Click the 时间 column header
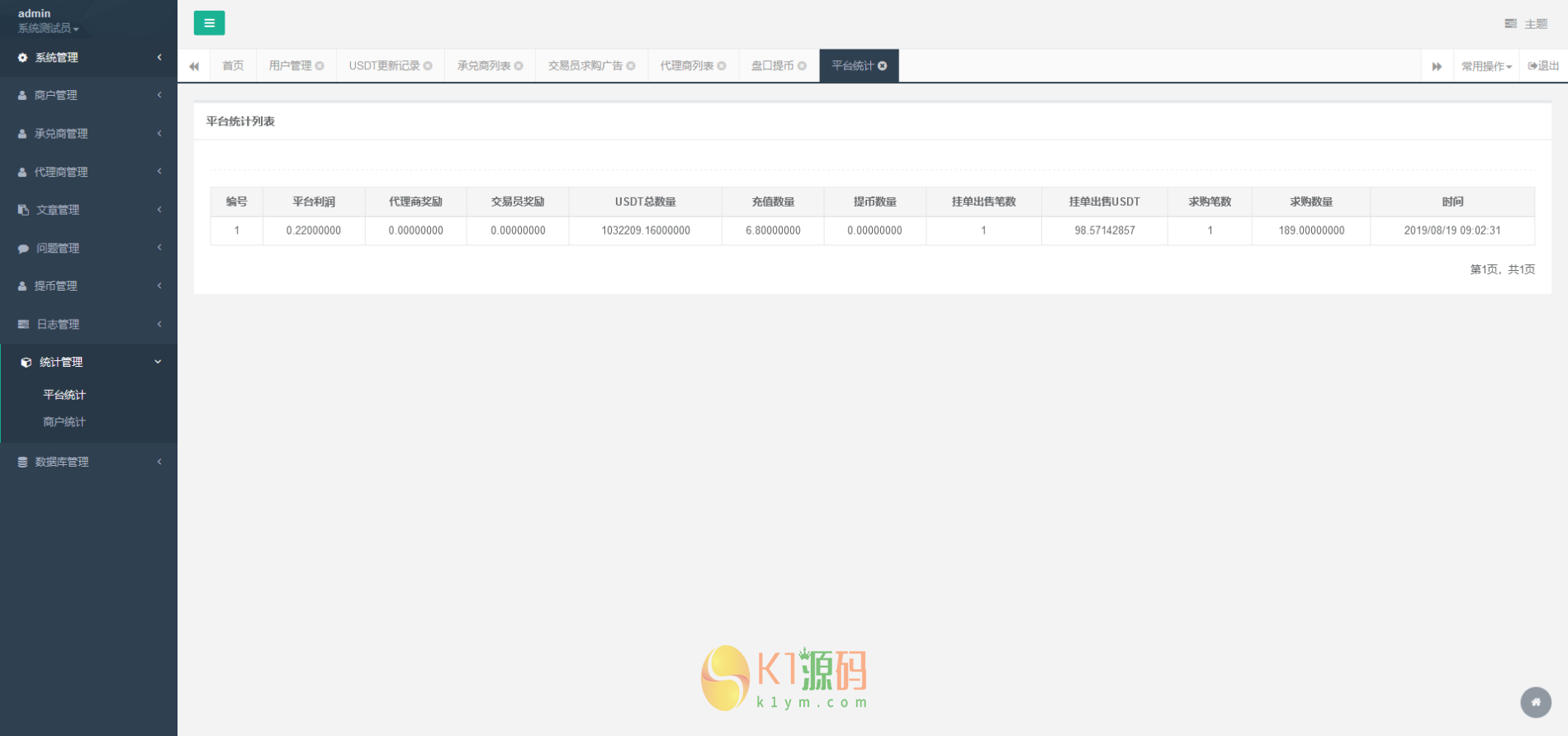The width and height of the screenshot is (1568, 736). [x=1452, y=202]
